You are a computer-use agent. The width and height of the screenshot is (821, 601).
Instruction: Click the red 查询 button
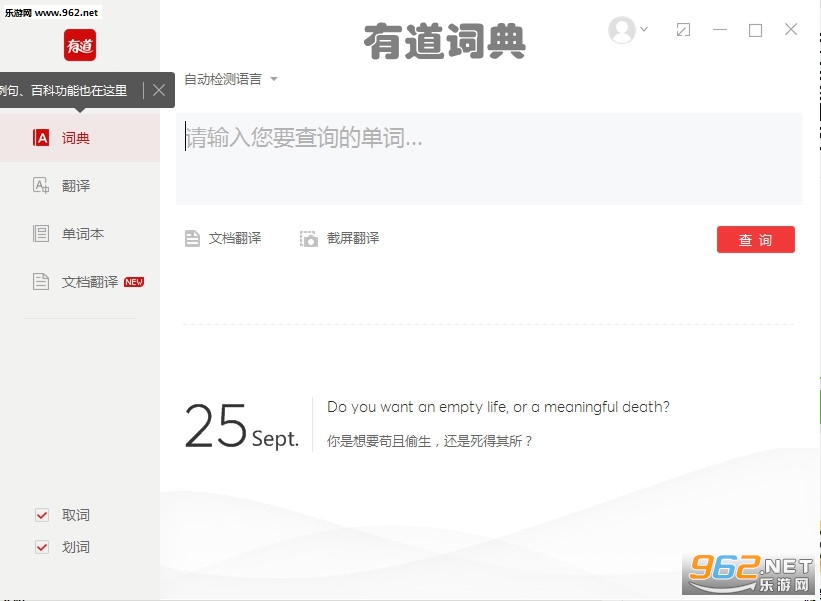[756, 240]
